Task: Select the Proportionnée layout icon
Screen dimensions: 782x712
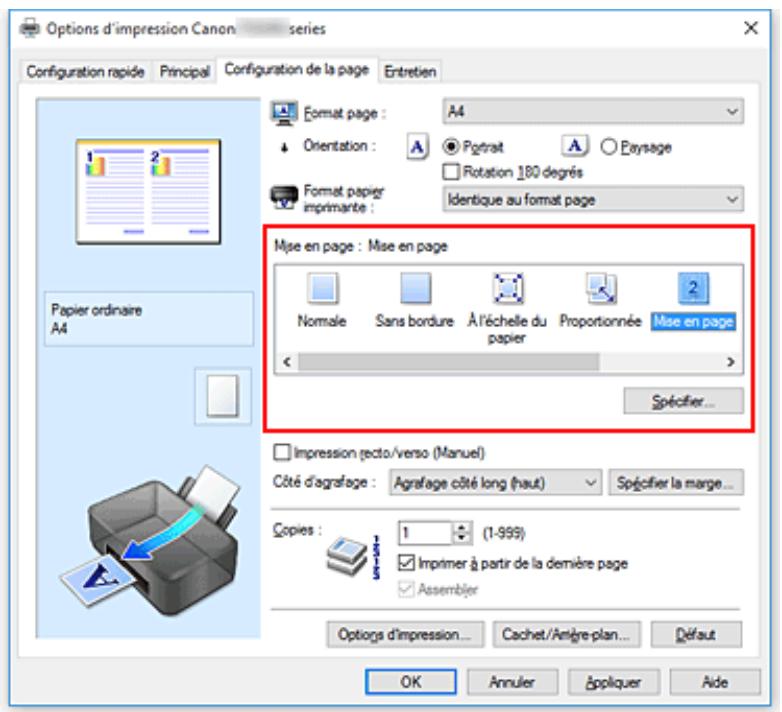Action: coord(601,288)
